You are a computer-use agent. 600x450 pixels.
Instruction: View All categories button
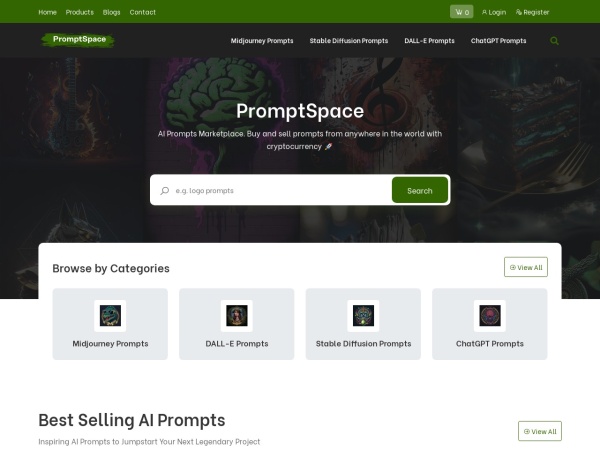526,267
